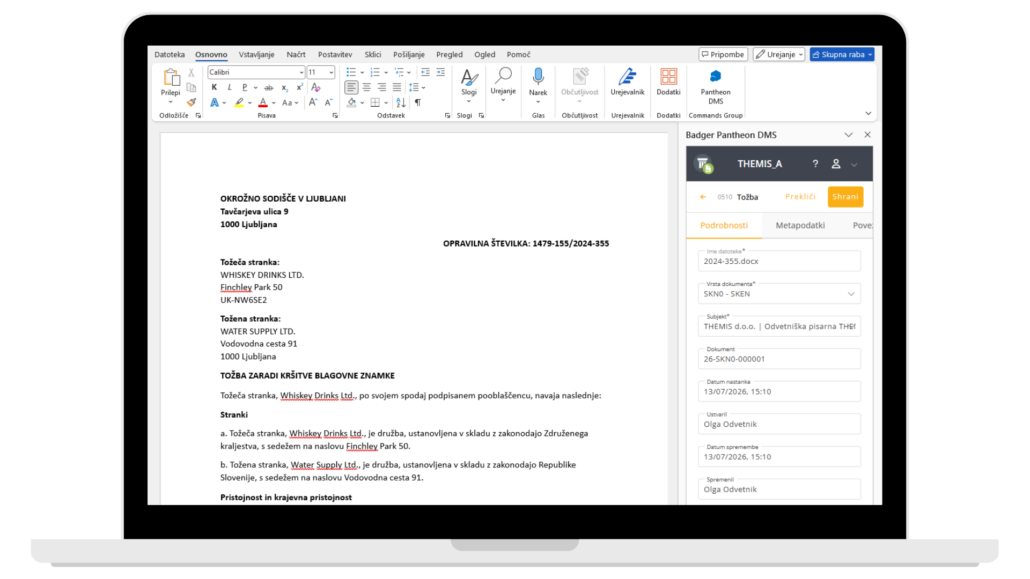Switch to Metapodatki tab in DMS panel

tap(800, 225)
